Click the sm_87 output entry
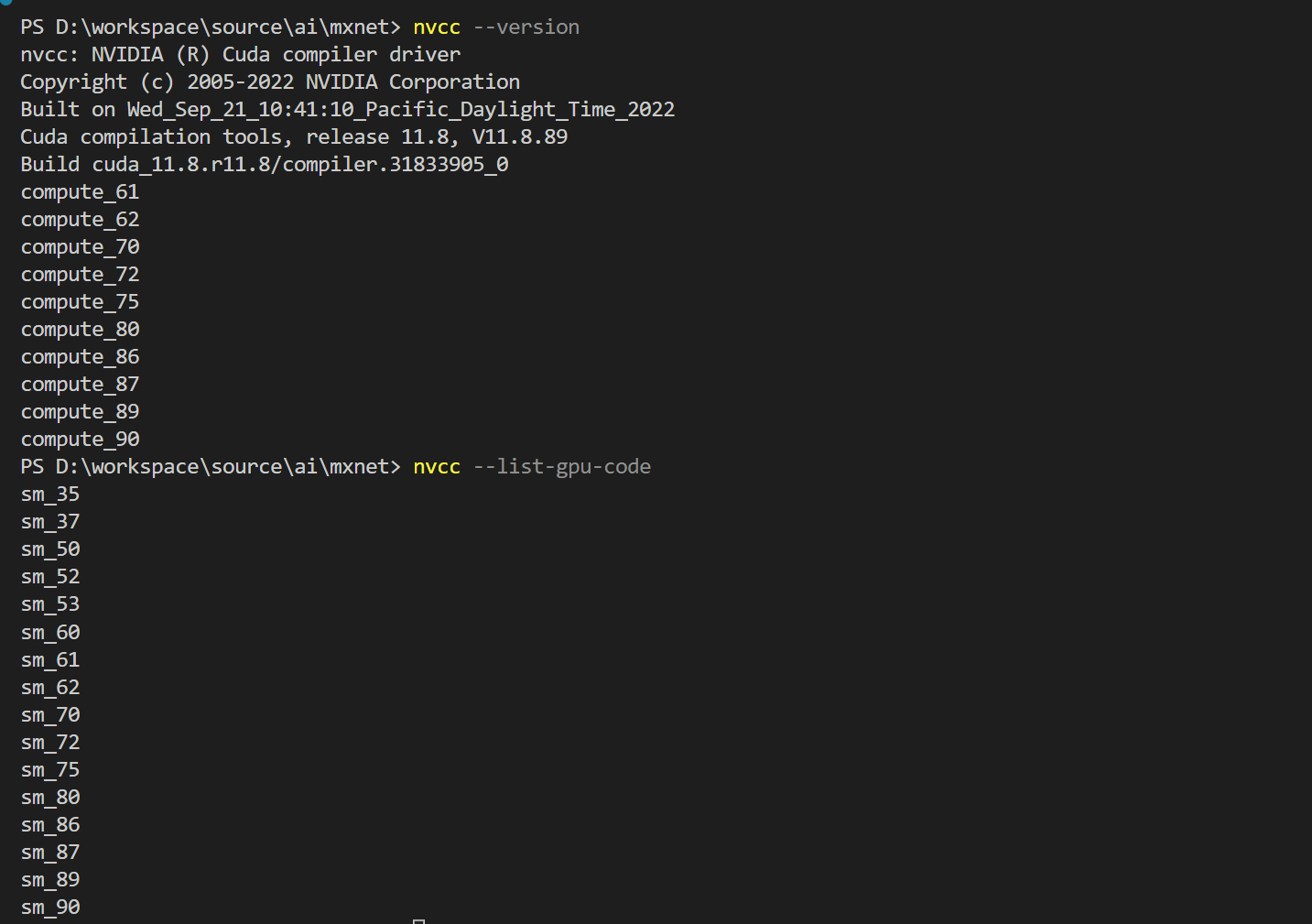 click(x=50, y=853)
